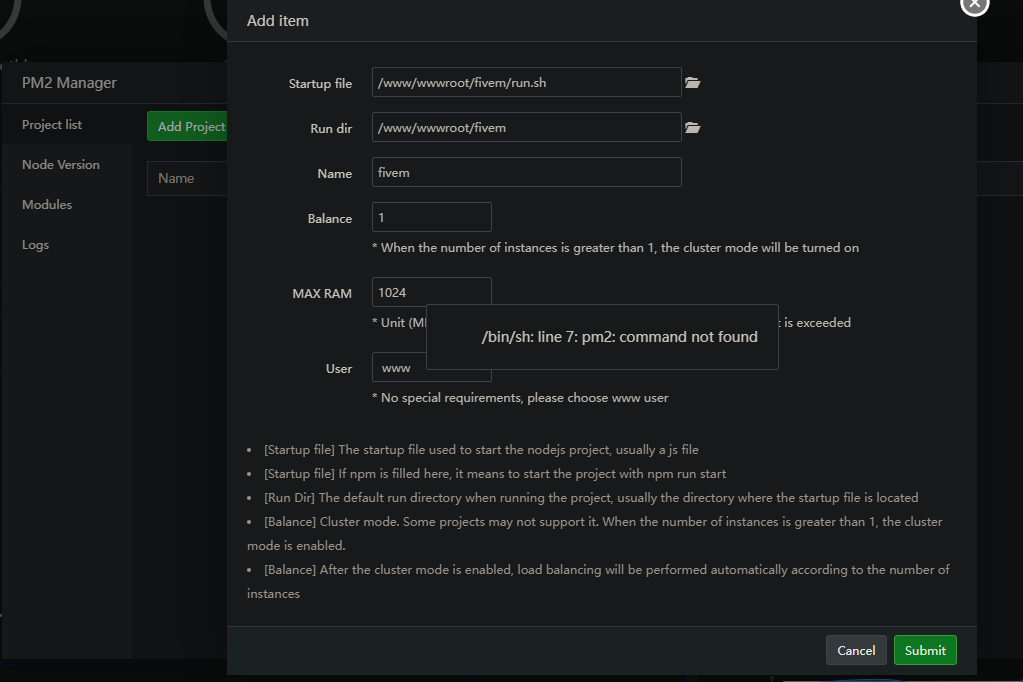Open folder picker for Run dir
Viewport: 1023px width, 682px height.
(x=692, y=128)
